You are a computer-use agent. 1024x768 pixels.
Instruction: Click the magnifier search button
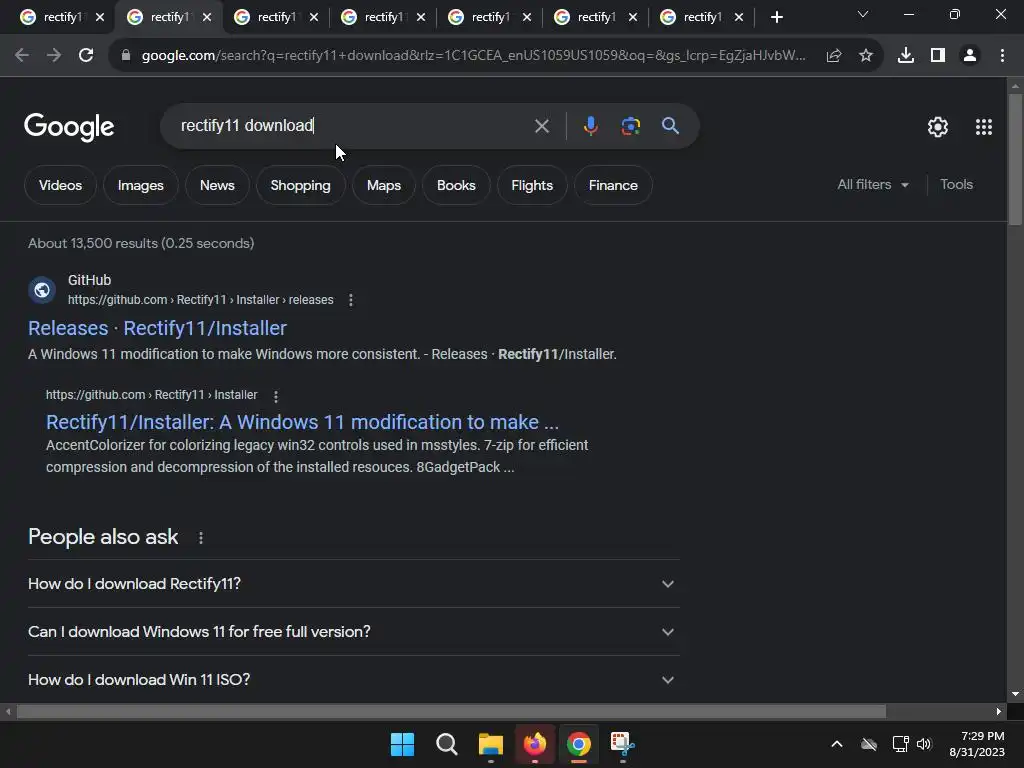click(x=670, y=125)
